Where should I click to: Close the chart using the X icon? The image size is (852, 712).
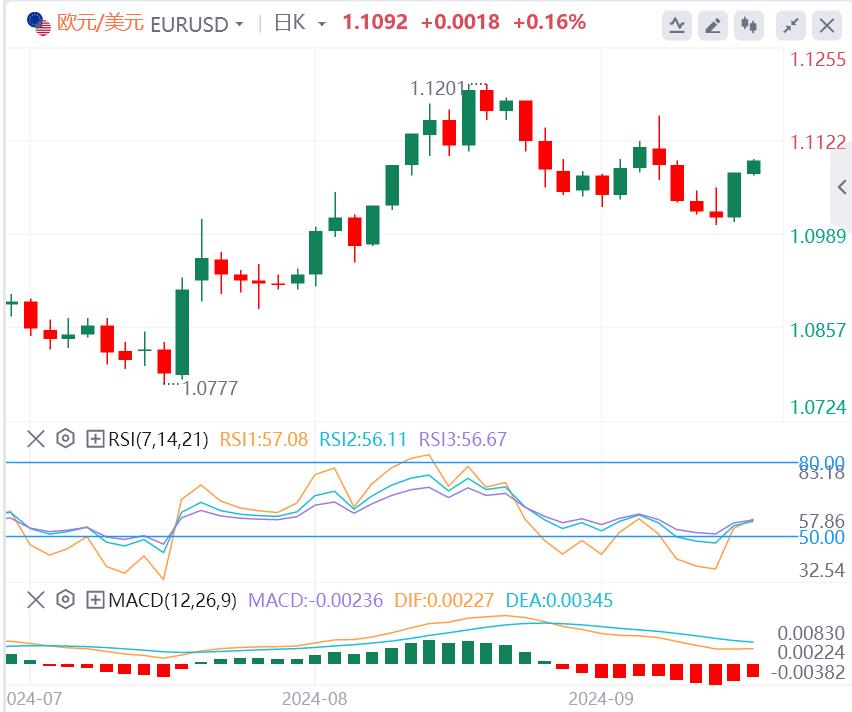(x=828, y=25)
